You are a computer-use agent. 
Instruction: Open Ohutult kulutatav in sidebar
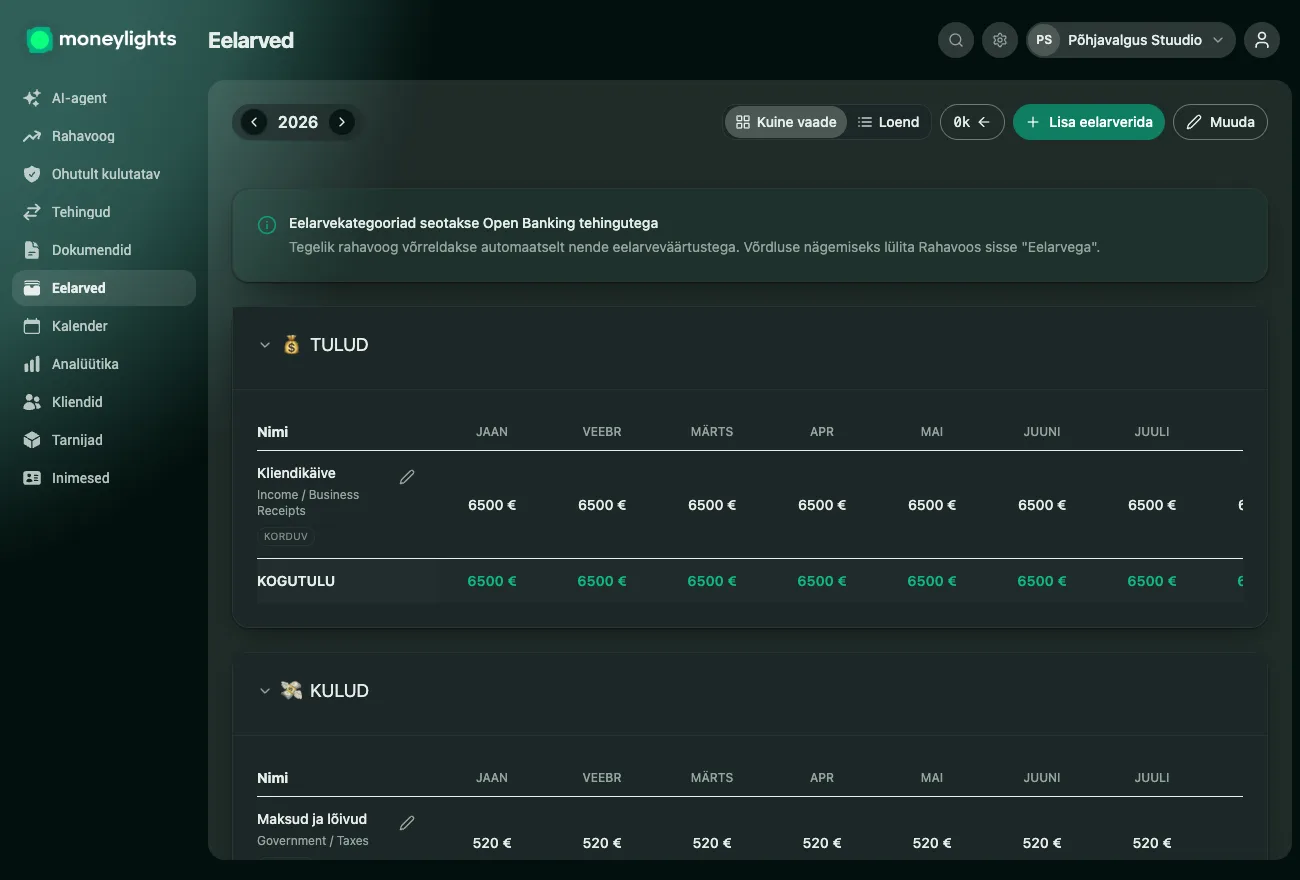(x=104, y=174)
